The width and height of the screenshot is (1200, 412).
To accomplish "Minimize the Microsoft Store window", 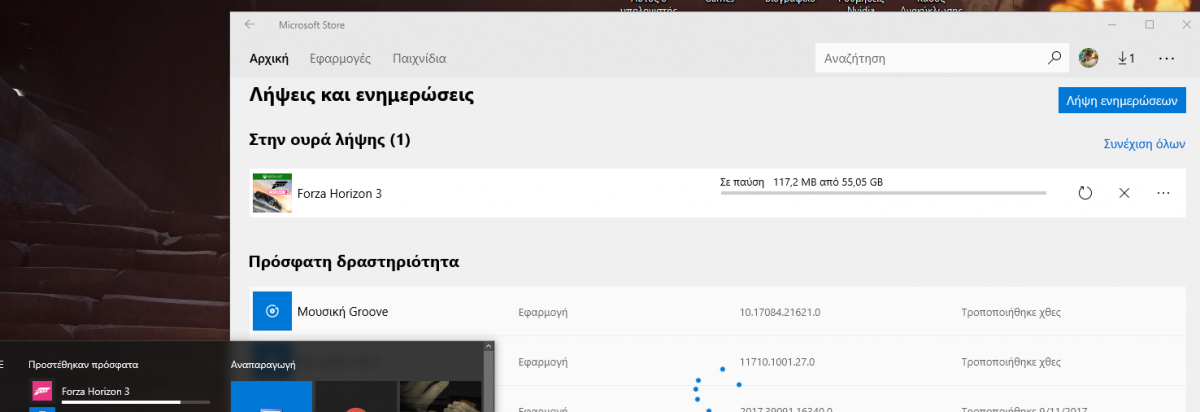I will [1110, 24].
